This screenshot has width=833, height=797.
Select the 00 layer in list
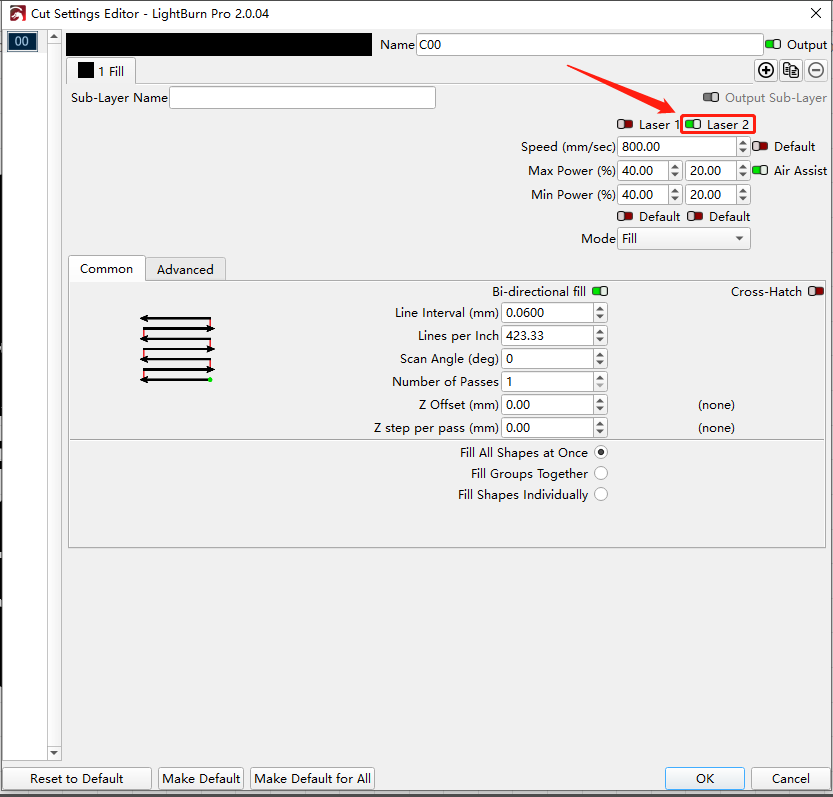[22, 42]
